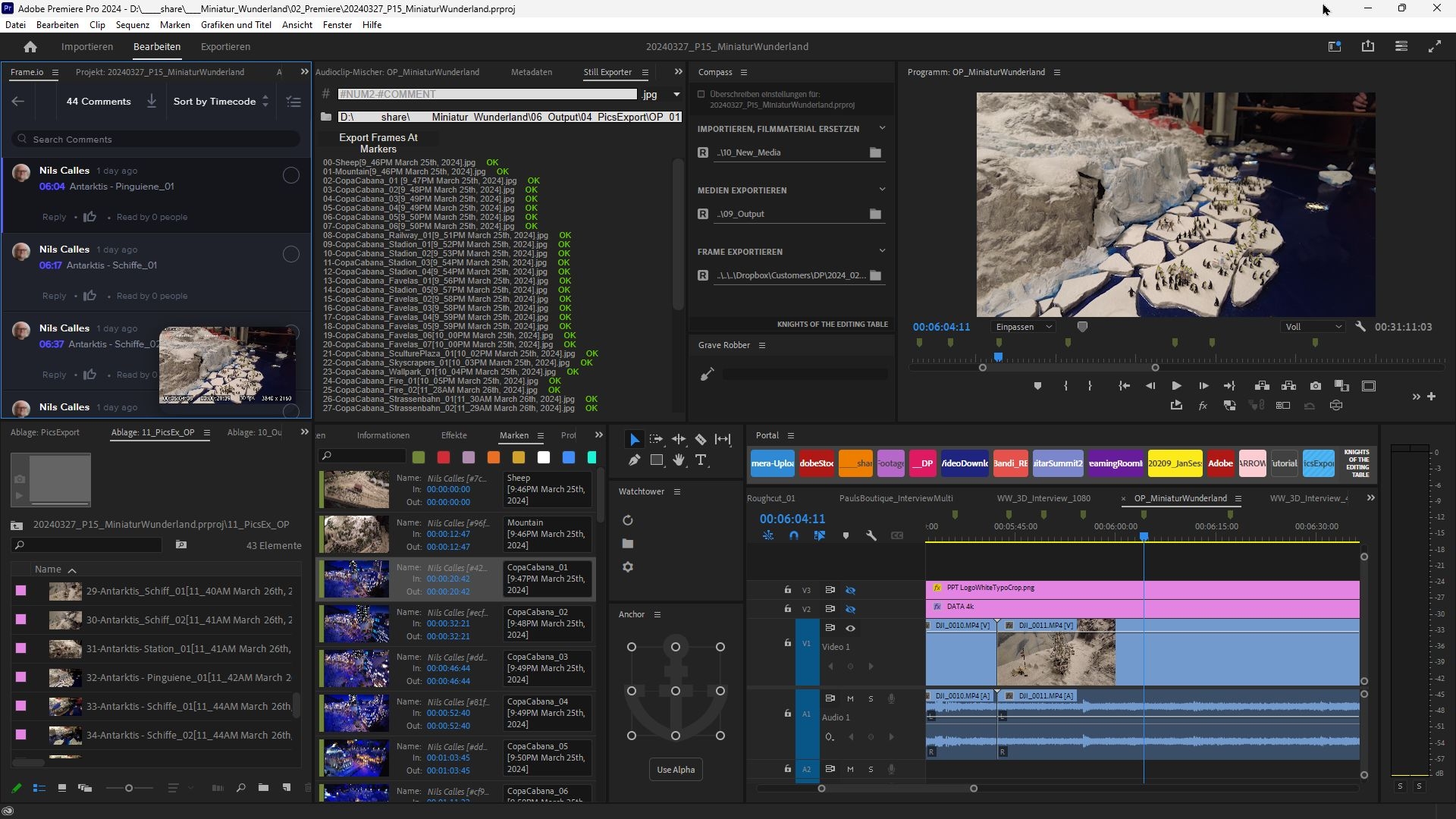Click the Use Alpha button
This screenshot has height=819, width=1456.
[675, 770]
